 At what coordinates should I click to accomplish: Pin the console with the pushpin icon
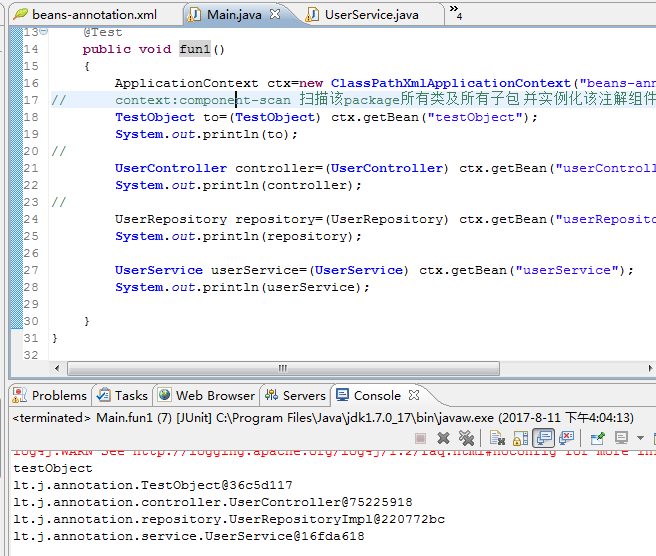point(597,438)
